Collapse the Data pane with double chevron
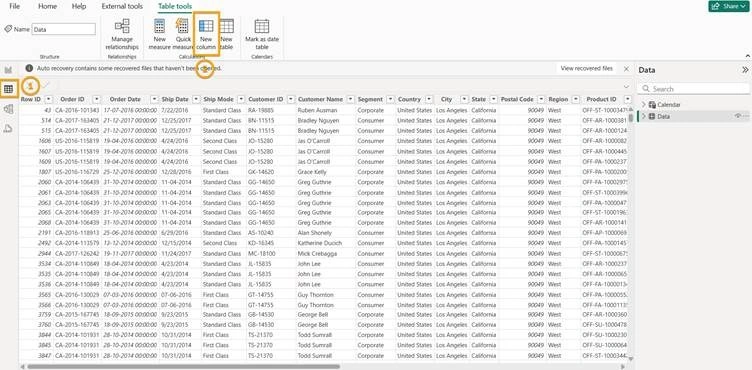Viewport: 752px width, 370px height. 745,70
